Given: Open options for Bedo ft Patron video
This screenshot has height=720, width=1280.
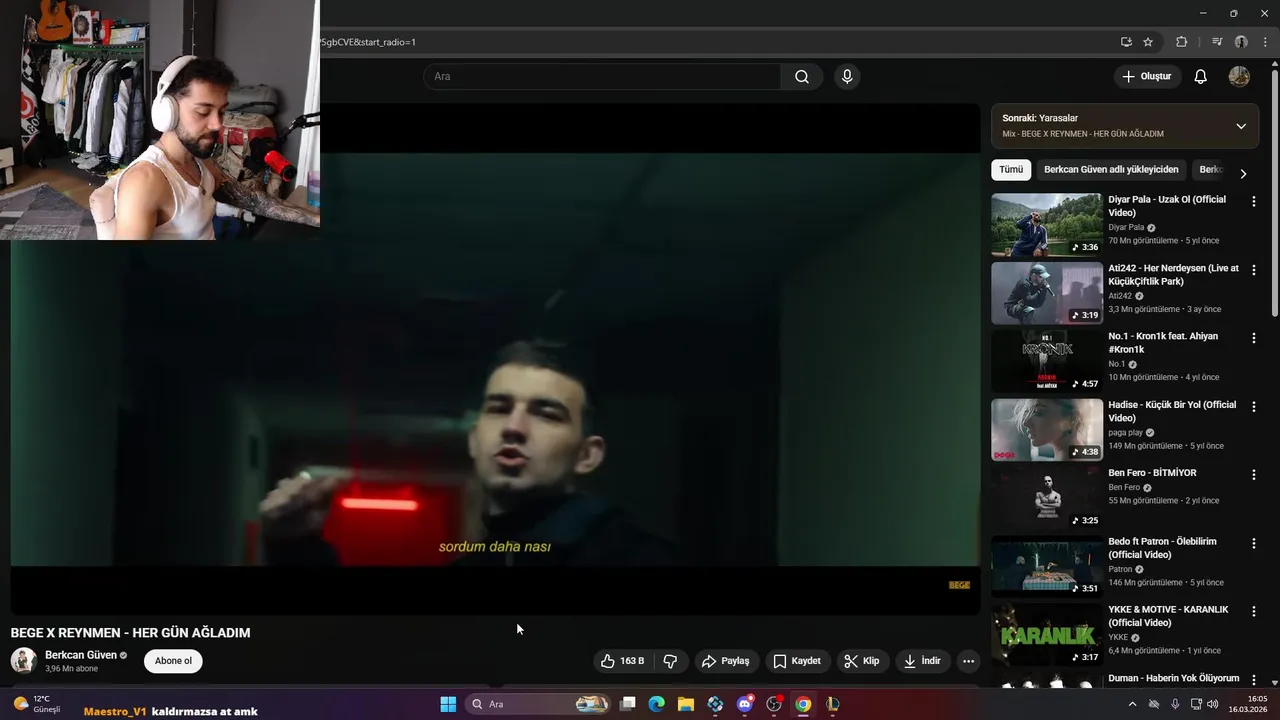Looking at the screenshot, I should pyautogui.click(x=1254, y=543).
